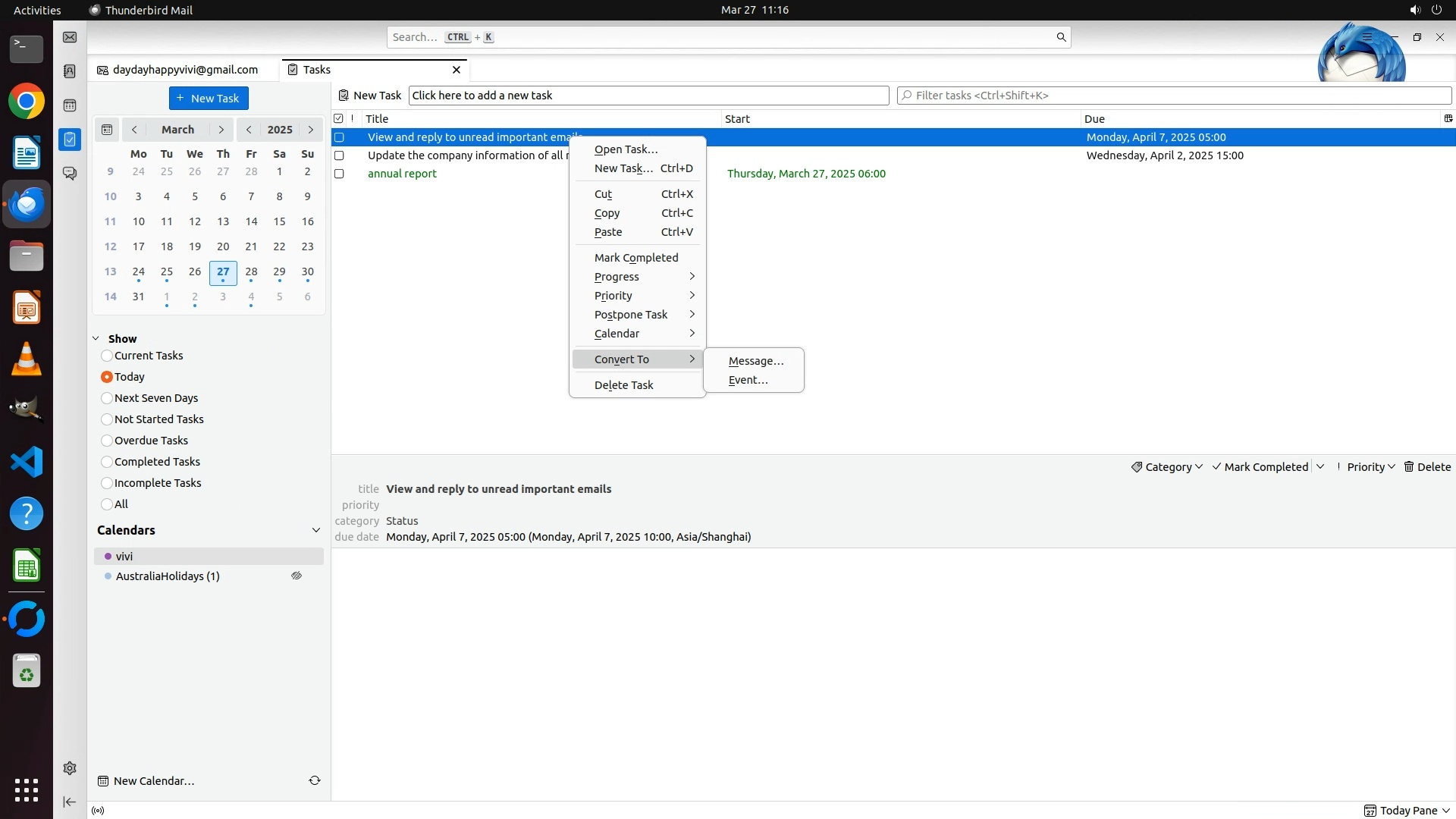The width and height of the screenshot is (1456, 819).
Task: Switch to Calendar space icon
Action: coord(70,105)
